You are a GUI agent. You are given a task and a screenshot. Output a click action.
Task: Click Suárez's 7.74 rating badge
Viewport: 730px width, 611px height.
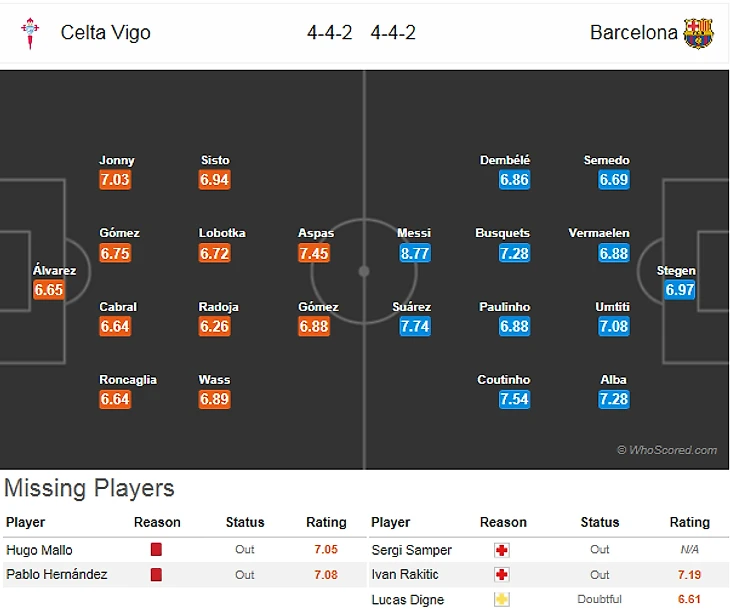(x=414, y=326)
